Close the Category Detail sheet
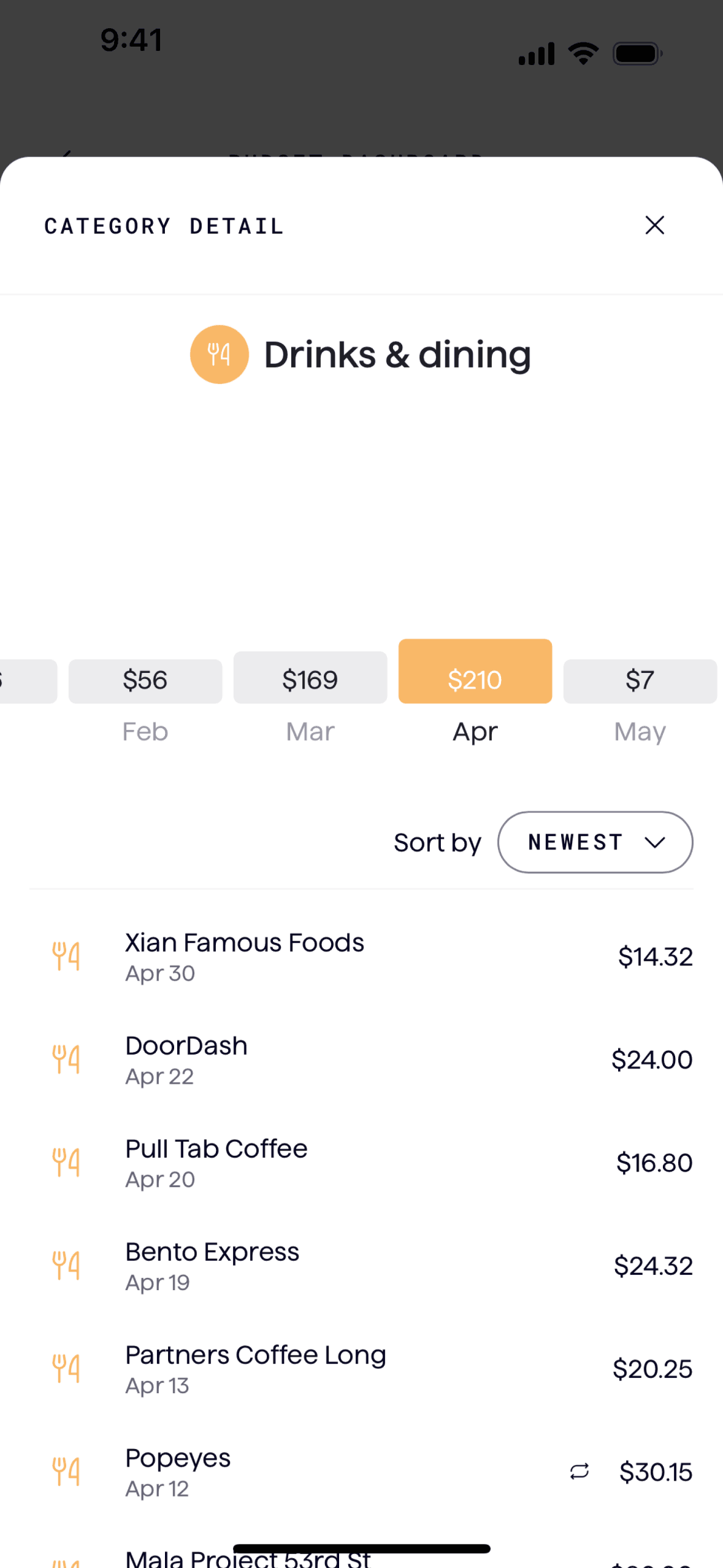 654,225
